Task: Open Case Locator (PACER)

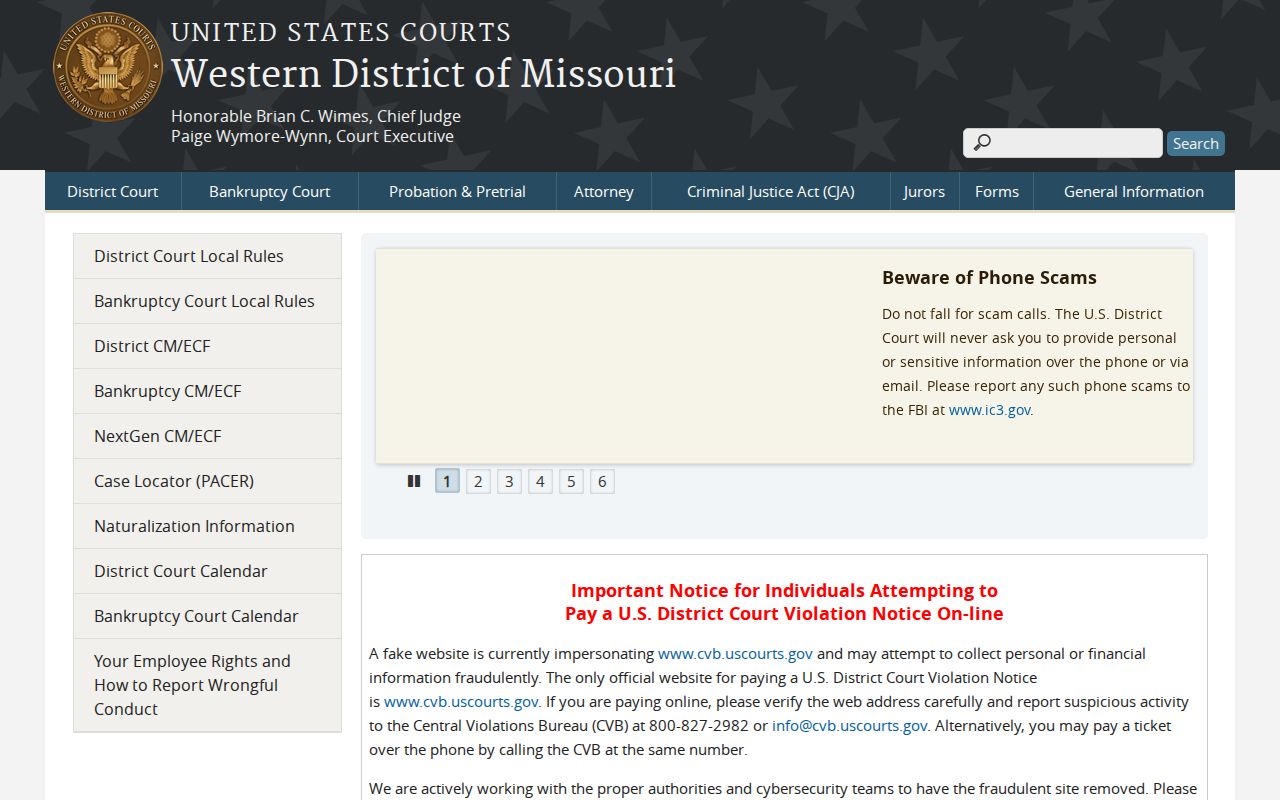Action: [207, 481]
